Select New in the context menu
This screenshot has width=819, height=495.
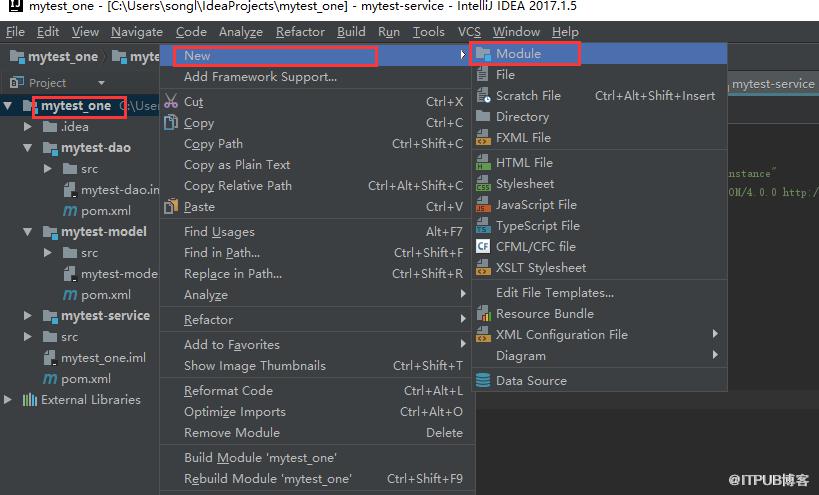(x=317, y=56)
